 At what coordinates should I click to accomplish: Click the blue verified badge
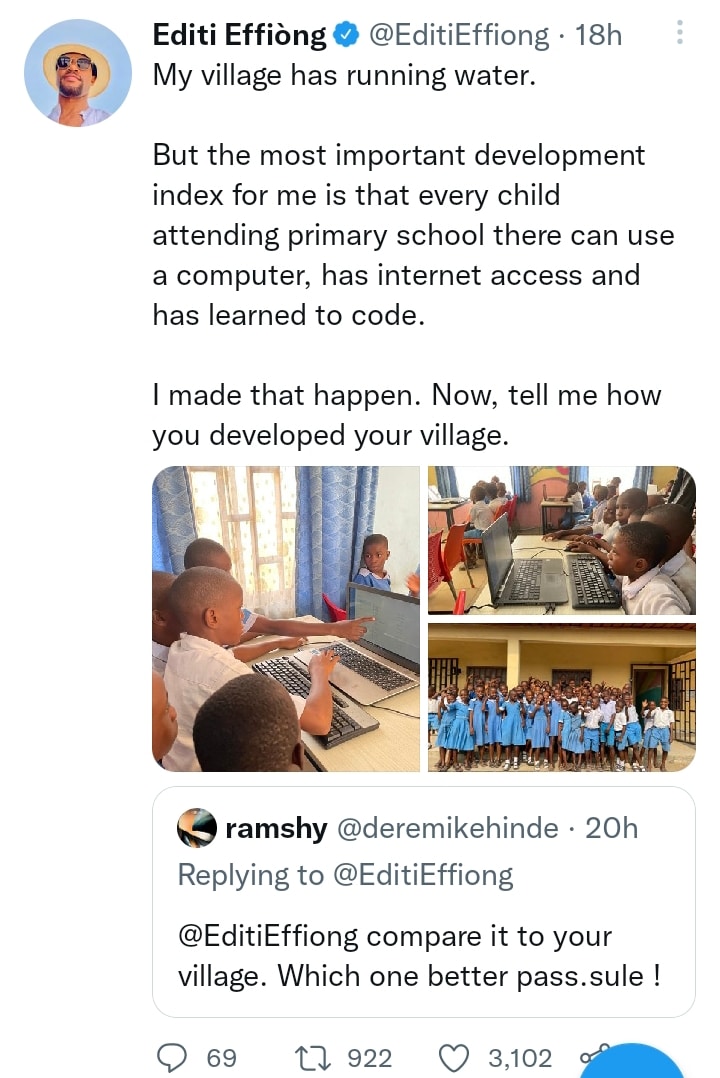[x=345, y=36]
